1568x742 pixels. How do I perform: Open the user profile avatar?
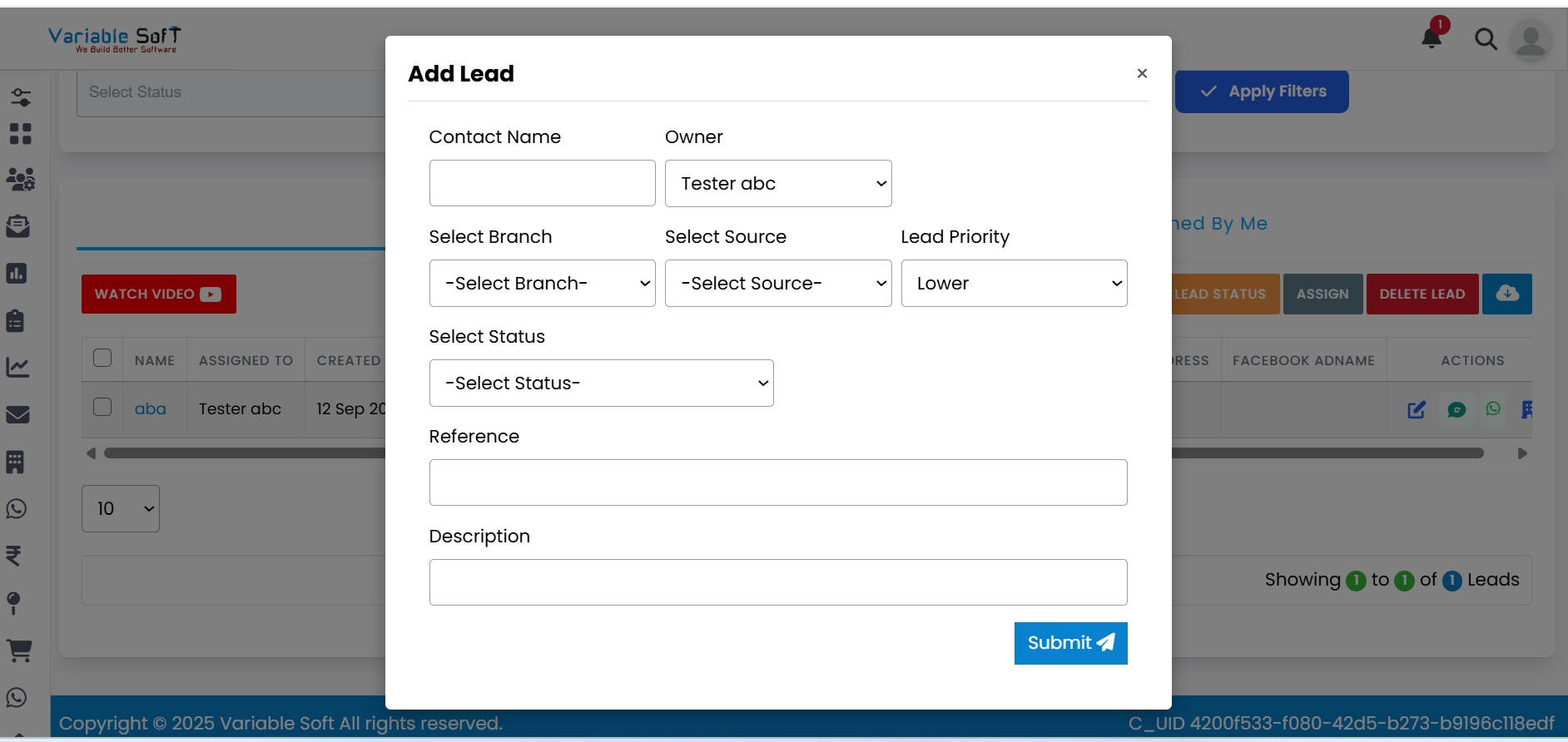click(x=1531, y=39)
